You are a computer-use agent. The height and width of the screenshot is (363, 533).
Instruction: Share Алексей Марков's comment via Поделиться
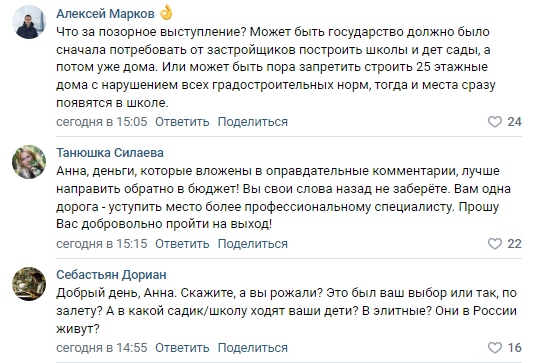253,122
